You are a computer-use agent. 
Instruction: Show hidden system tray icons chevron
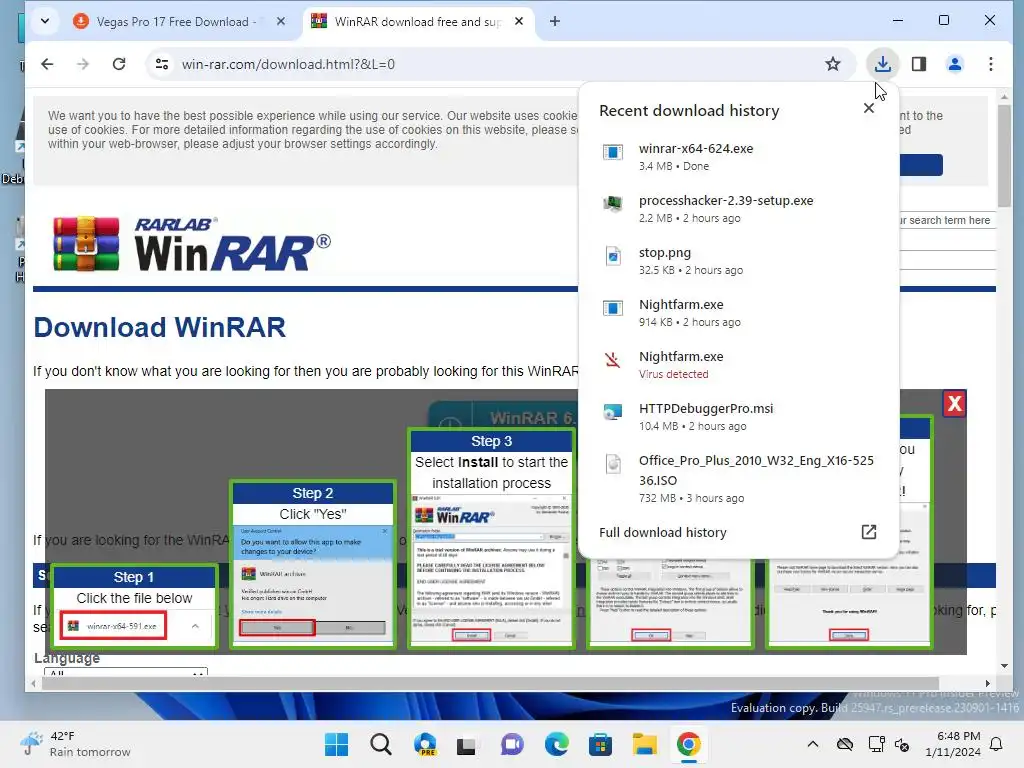point(812,744)
